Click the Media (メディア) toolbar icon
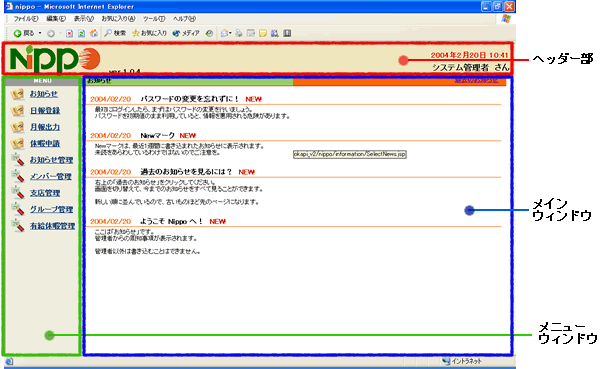The image size is (600, 369). click(186, 33)
